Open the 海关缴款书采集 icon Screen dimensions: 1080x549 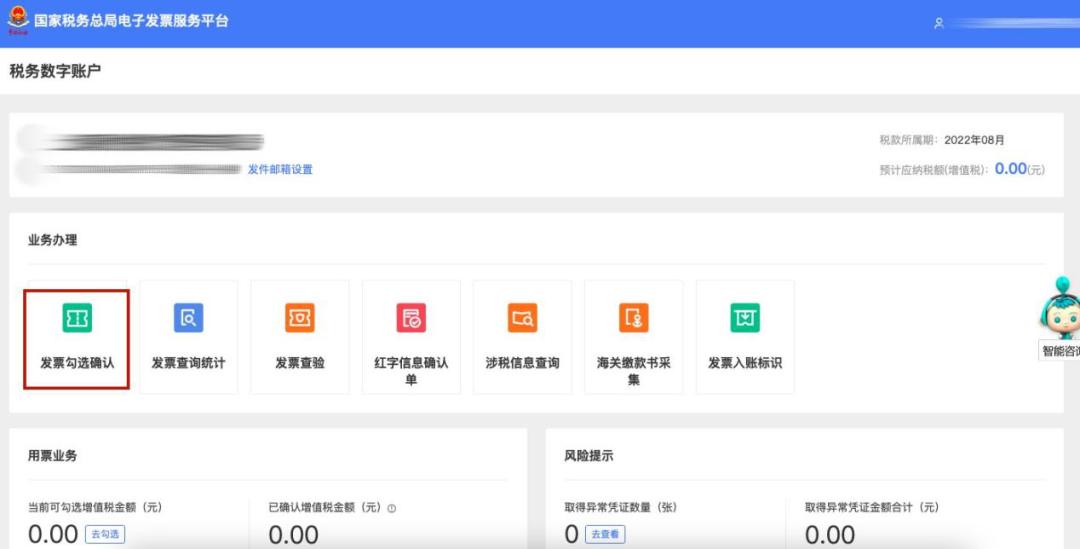[634, 318]
